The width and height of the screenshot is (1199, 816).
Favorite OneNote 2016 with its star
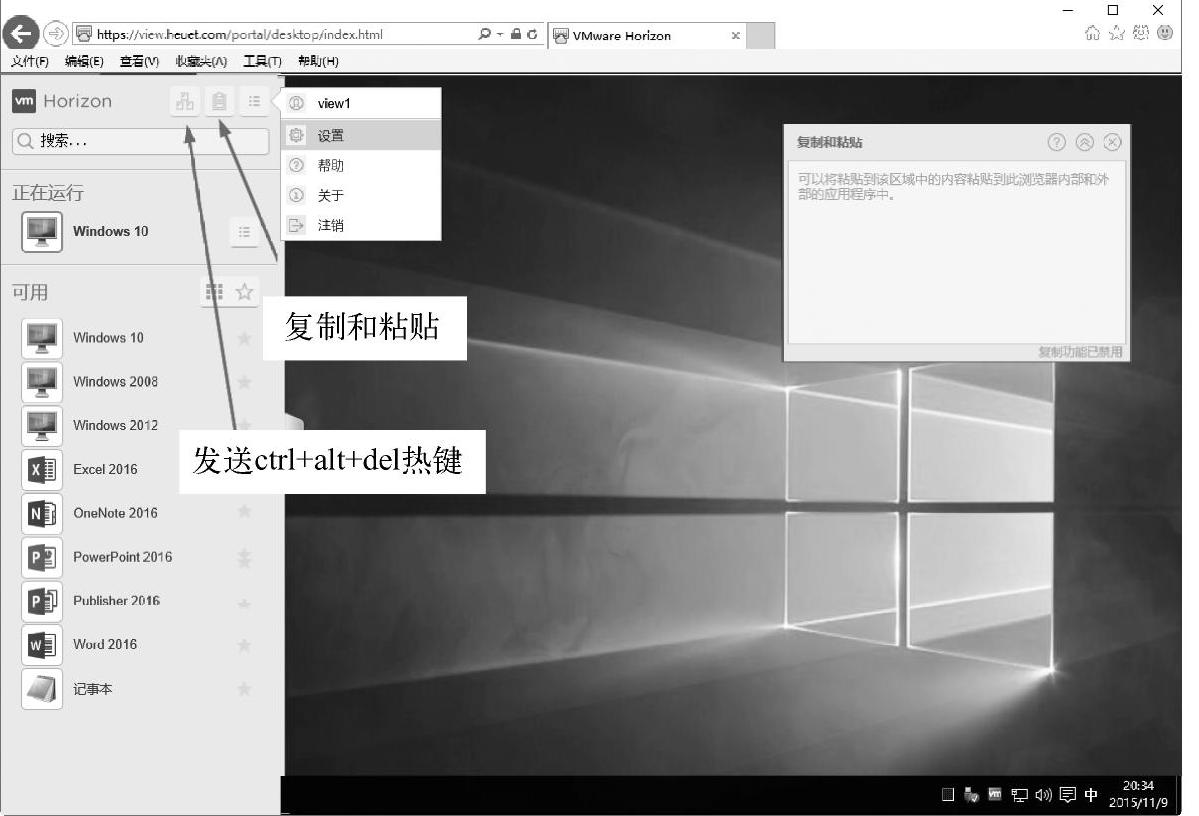pos(245,511)
